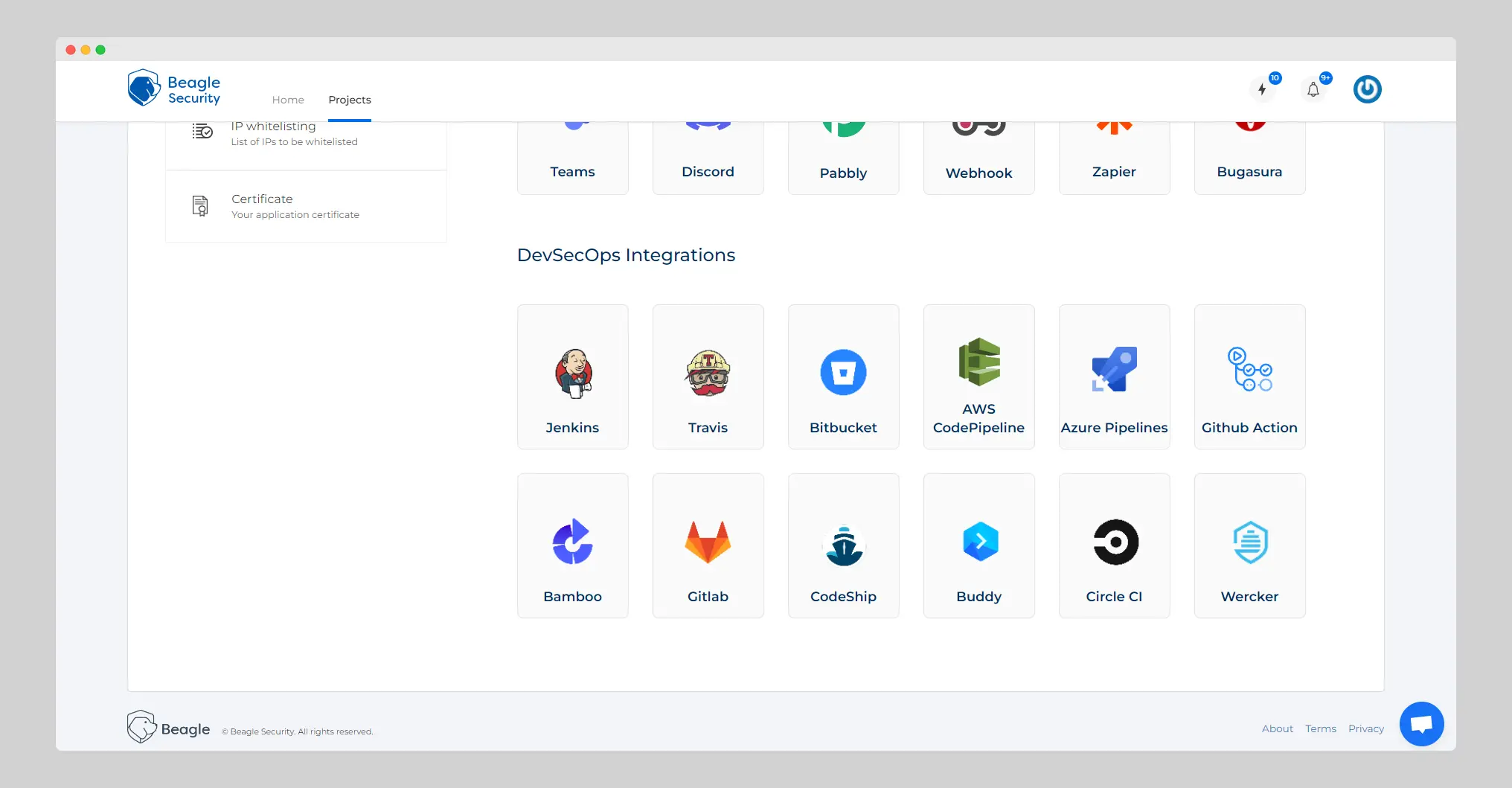Open the Privacy footer link

coord(1366,728)
